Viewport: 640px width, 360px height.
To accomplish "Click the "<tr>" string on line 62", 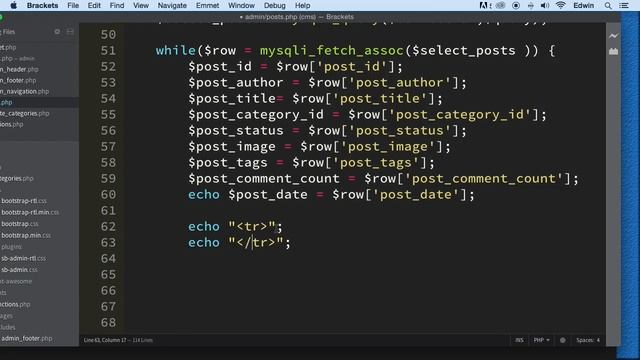I will [x=252, y=227].
